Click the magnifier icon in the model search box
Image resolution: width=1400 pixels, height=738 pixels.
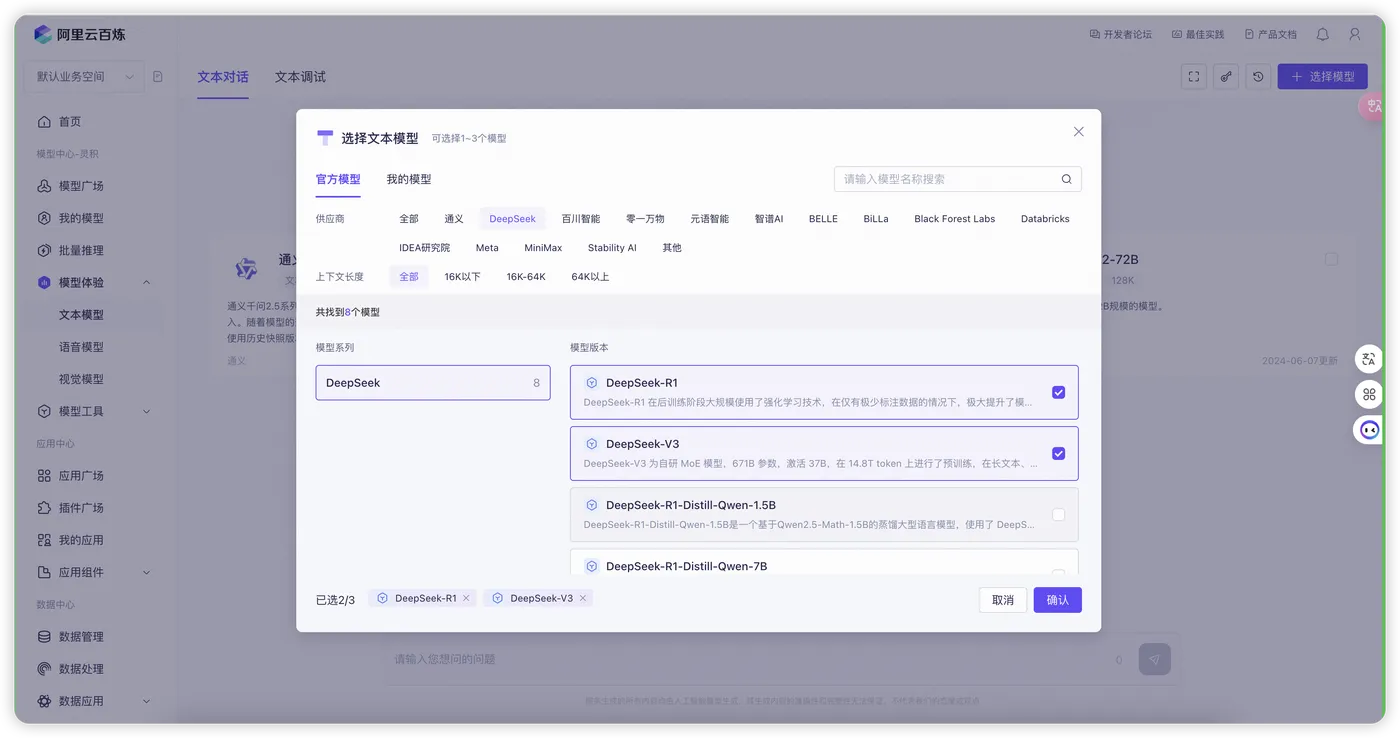(1066, 179)
